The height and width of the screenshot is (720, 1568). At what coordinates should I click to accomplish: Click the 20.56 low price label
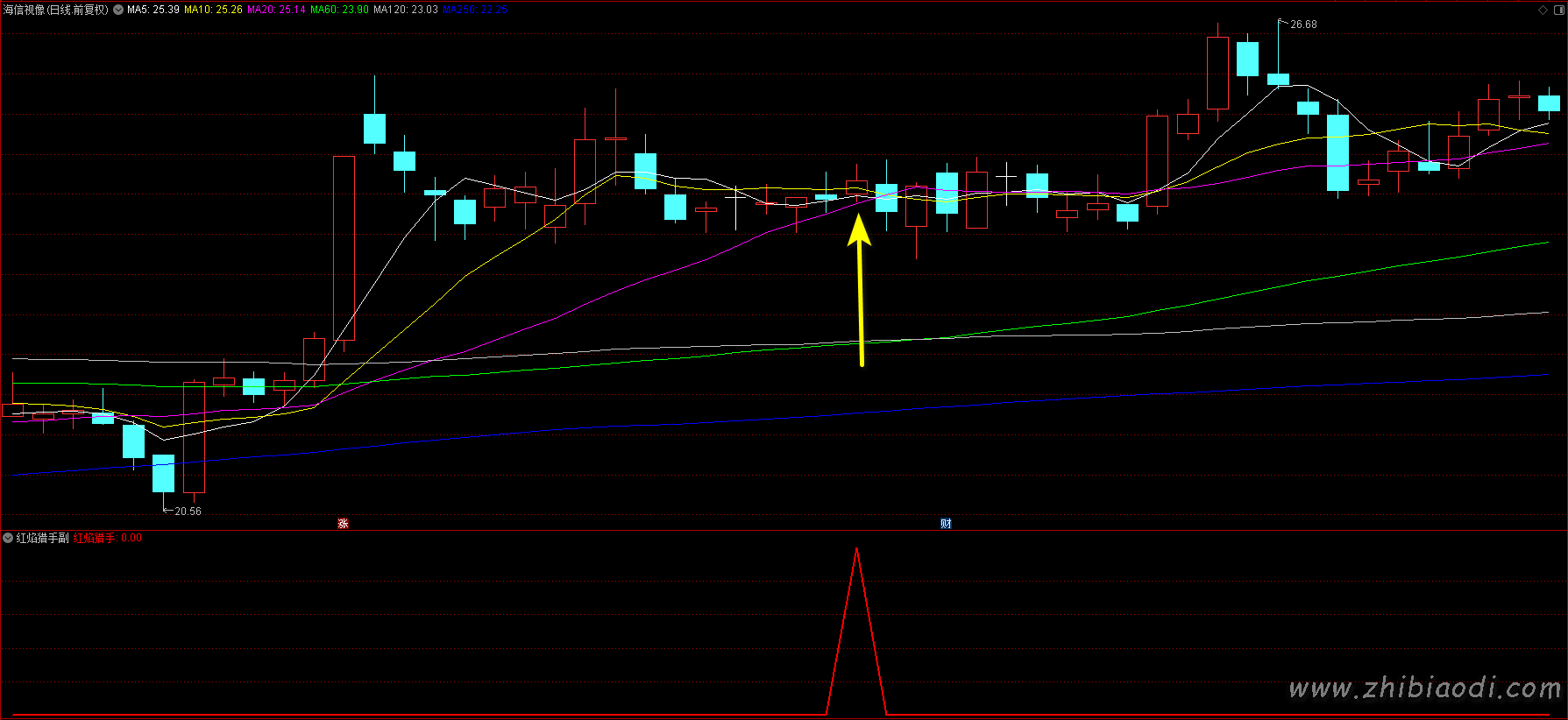pos(188,512)
